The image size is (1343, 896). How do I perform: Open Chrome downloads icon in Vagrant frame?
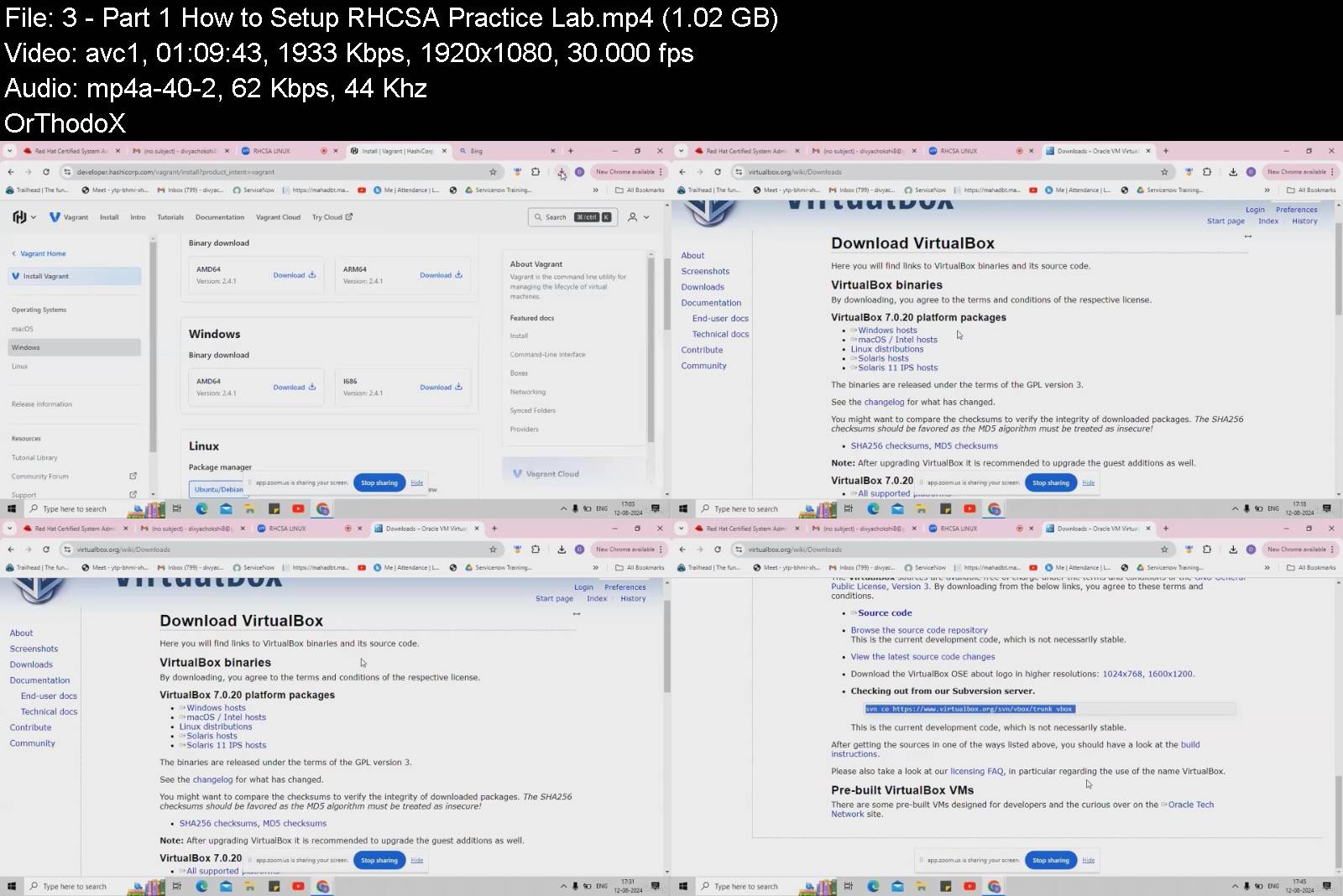[x=562, y=172]
